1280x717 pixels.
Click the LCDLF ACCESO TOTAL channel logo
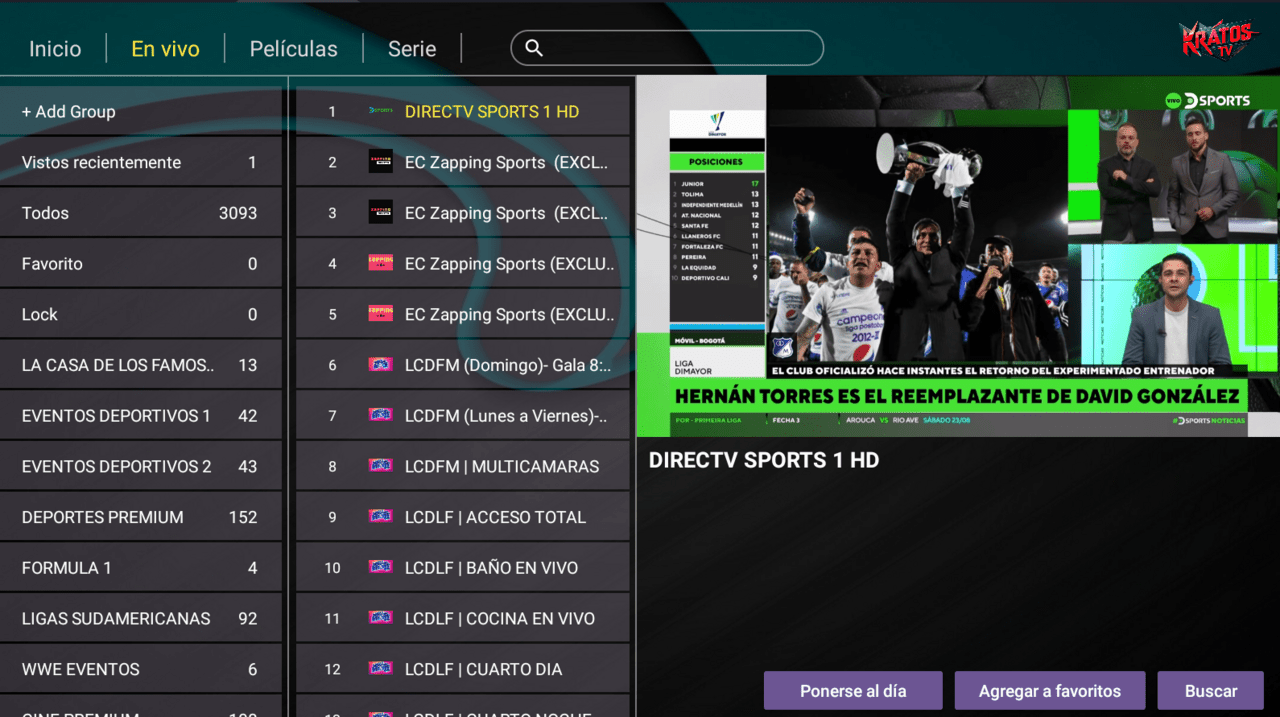click(380, 517)
